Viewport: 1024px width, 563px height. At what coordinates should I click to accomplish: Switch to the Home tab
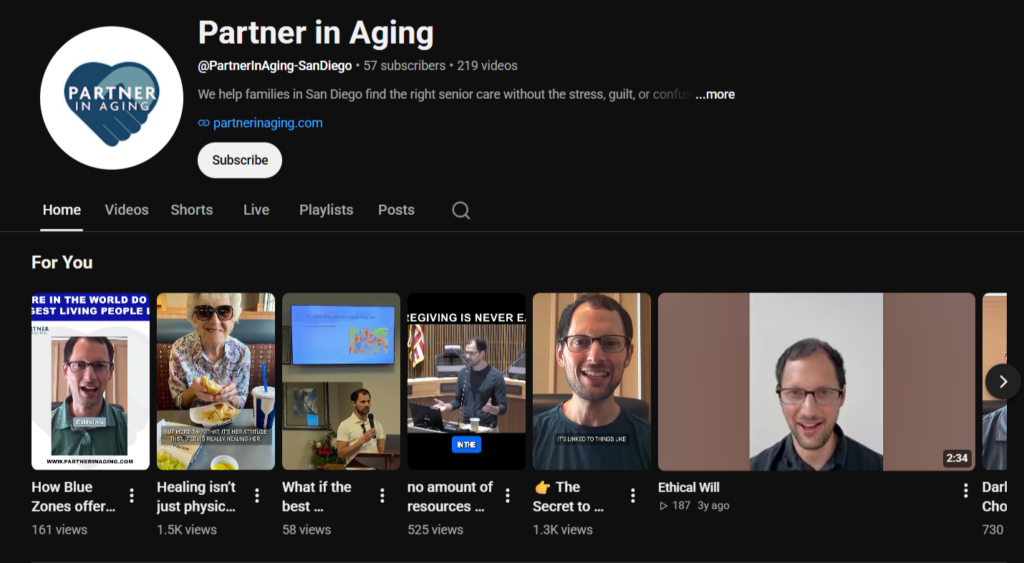point(61,210)
